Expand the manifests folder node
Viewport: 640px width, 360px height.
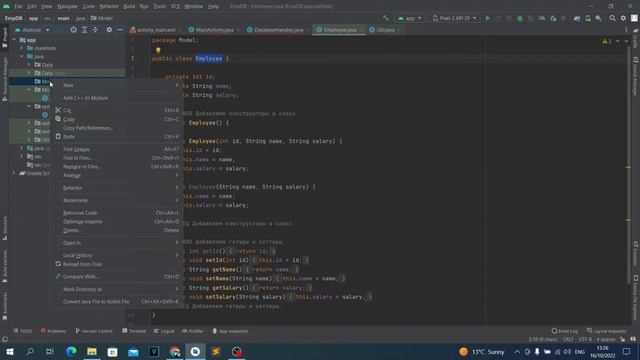click(22, 48)
